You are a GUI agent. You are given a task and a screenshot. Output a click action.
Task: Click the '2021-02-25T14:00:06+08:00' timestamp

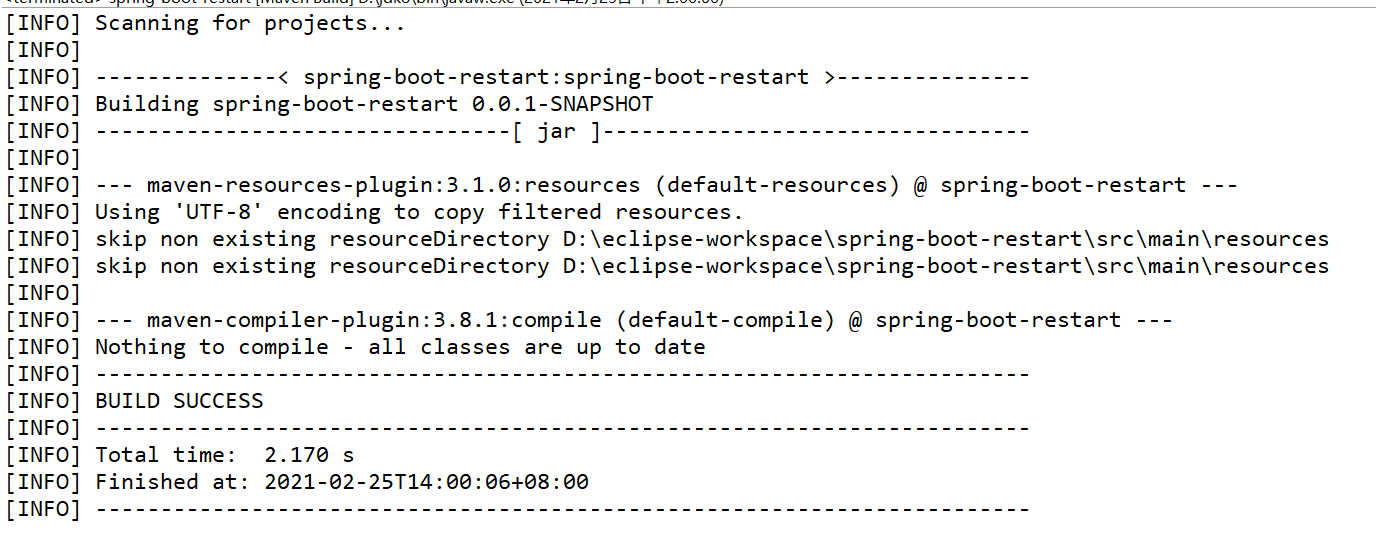coord(426,482)
